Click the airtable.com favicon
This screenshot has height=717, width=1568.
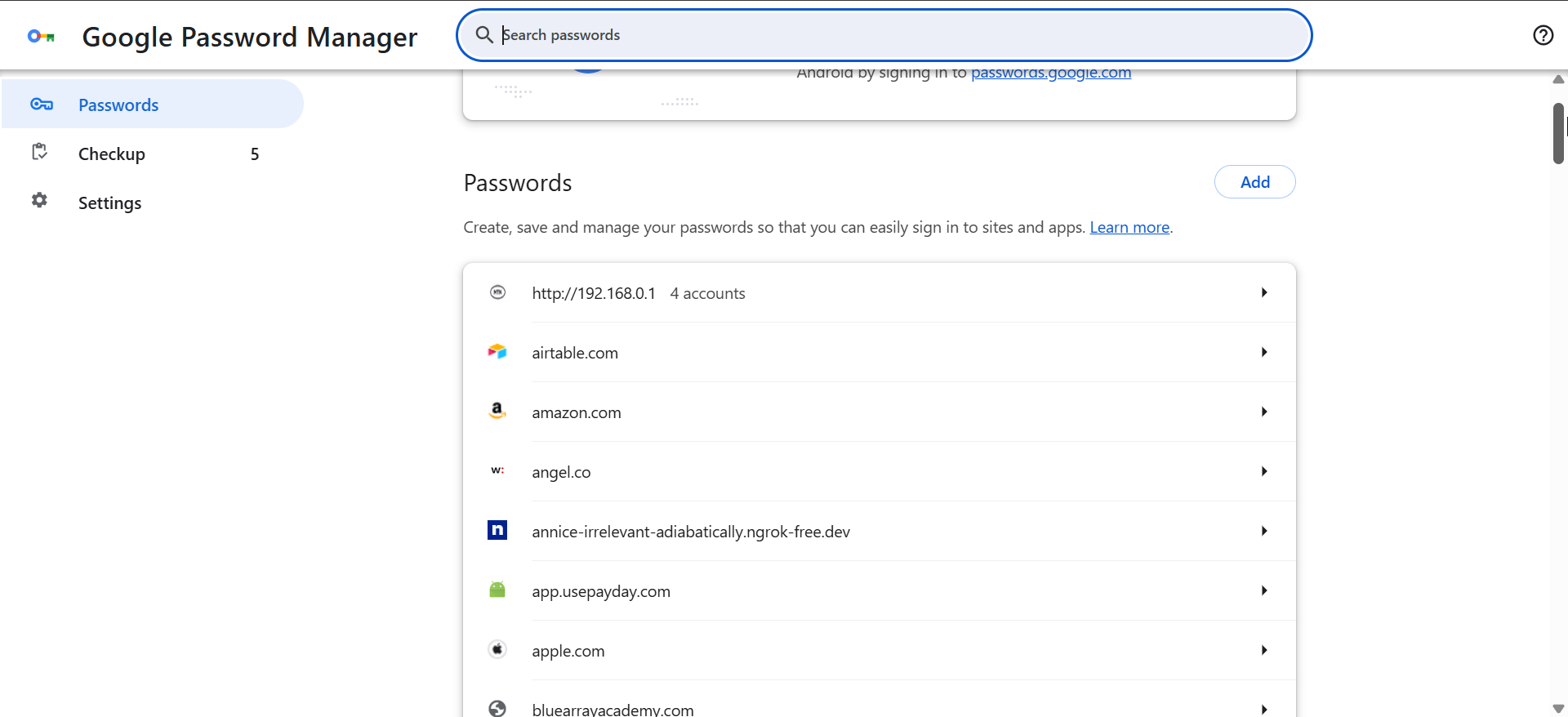(x=497, y=352)
